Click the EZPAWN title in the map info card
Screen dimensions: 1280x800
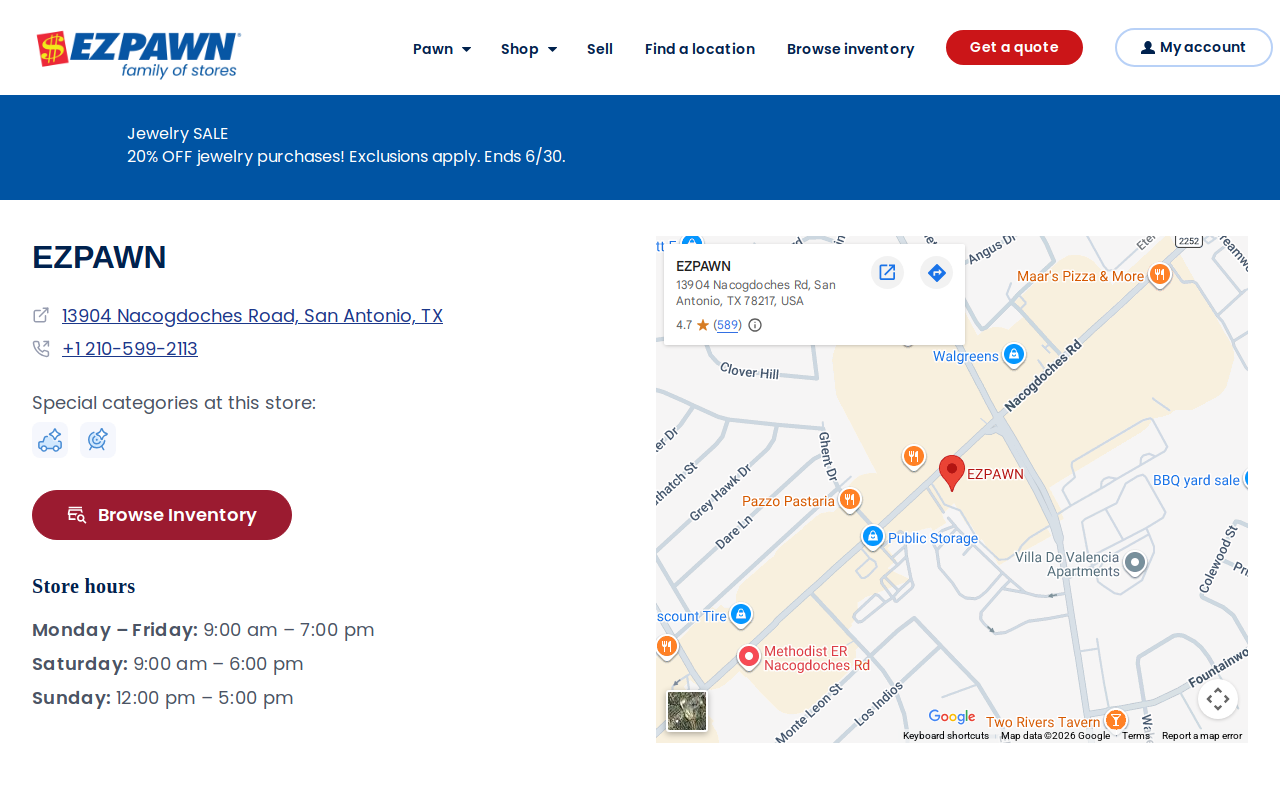point(703,266)
